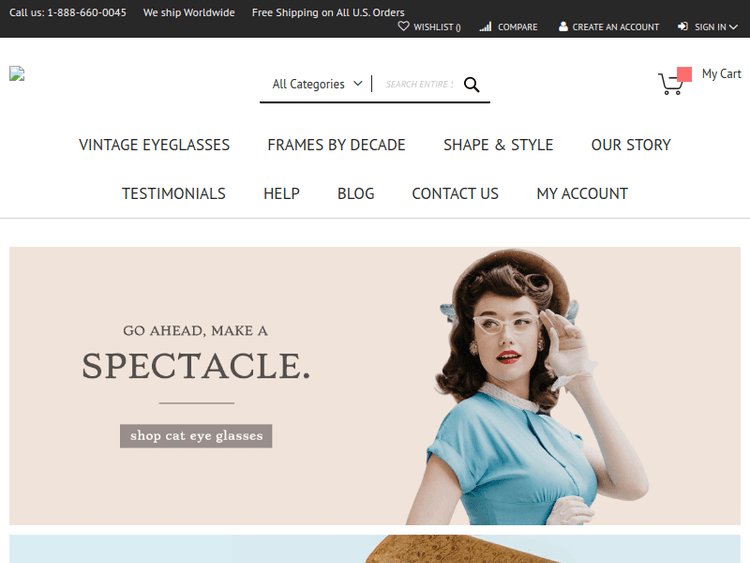Viewport: 750px width, 563px height.
Task: Click the broken logo image
Action: click(x=17, y=74)
